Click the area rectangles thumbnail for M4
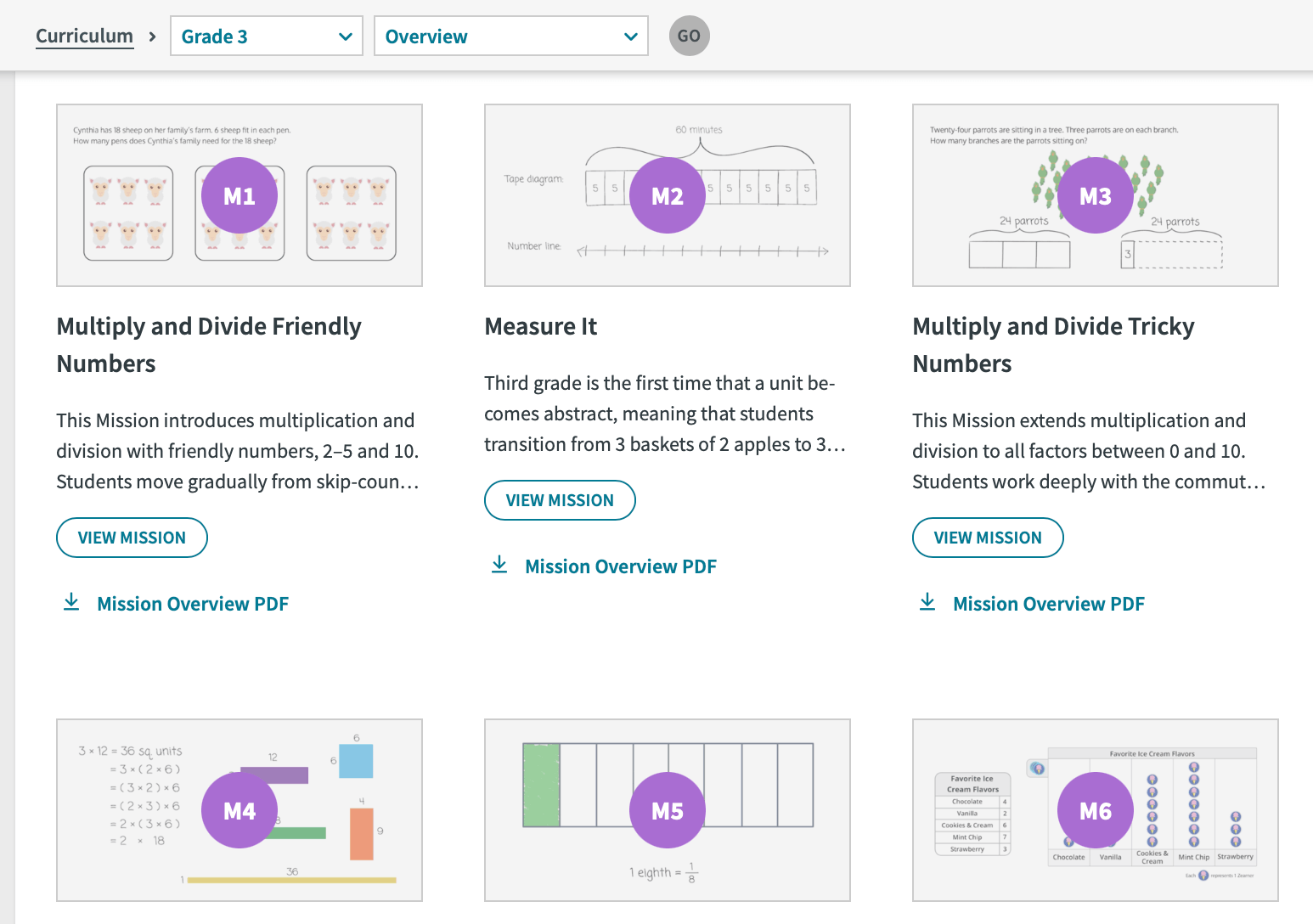This screenshot has width=1313, height=924. (x=239, y=810)
